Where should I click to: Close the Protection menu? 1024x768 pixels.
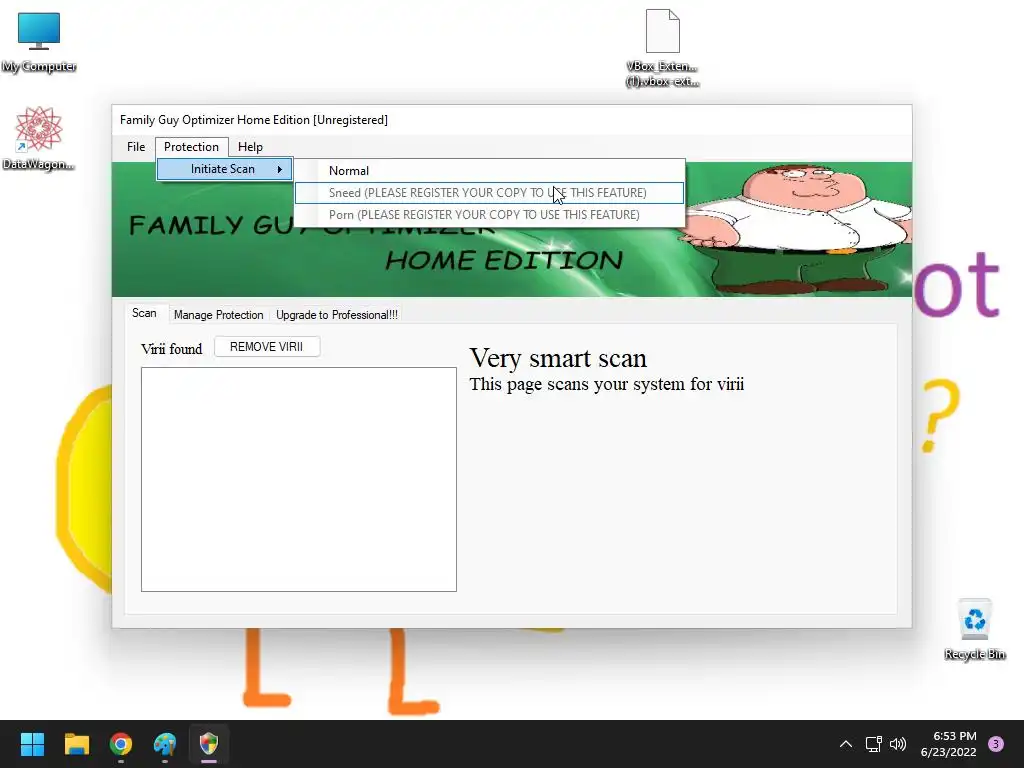(191, 147)
